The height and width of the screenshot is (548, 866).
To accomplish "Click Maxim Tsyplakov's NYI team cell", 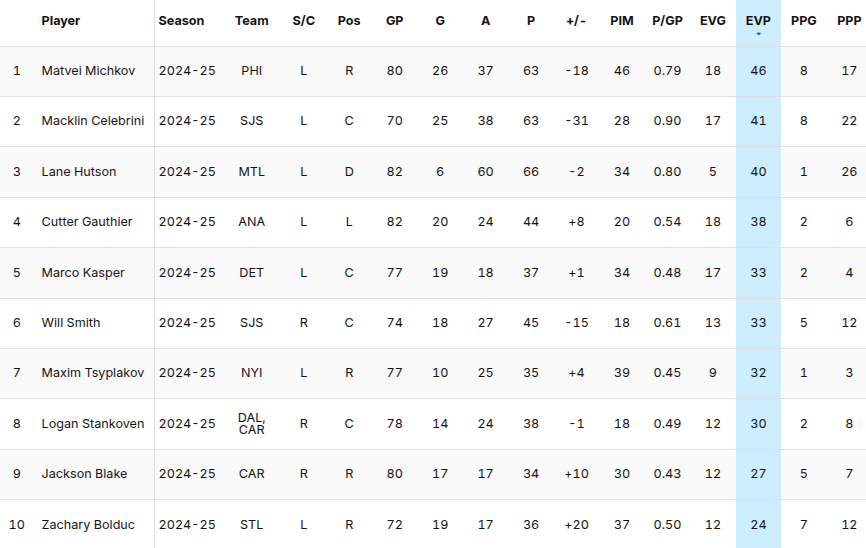I will point(251,373).
